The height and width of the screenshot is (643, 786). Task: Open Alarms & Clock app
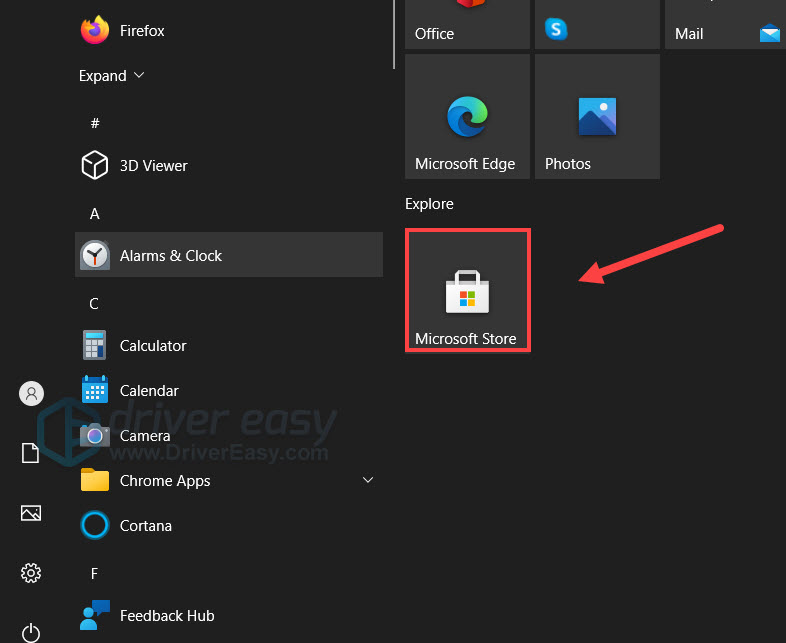click(x=170, y=256)
